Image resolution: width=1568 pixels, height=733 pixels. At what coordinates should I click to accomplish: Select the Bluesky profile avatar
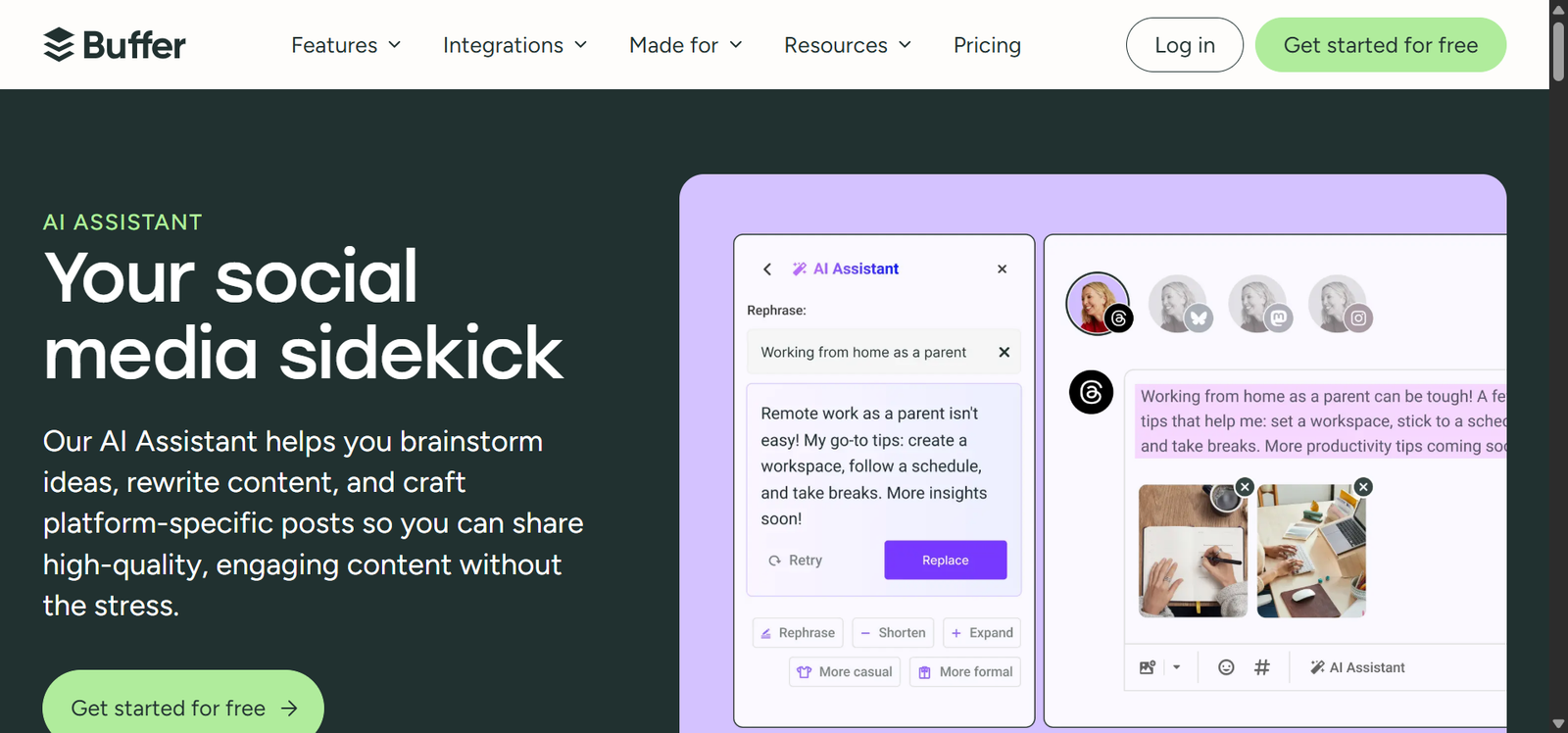pyautogui.click(x=1179, y=304)
